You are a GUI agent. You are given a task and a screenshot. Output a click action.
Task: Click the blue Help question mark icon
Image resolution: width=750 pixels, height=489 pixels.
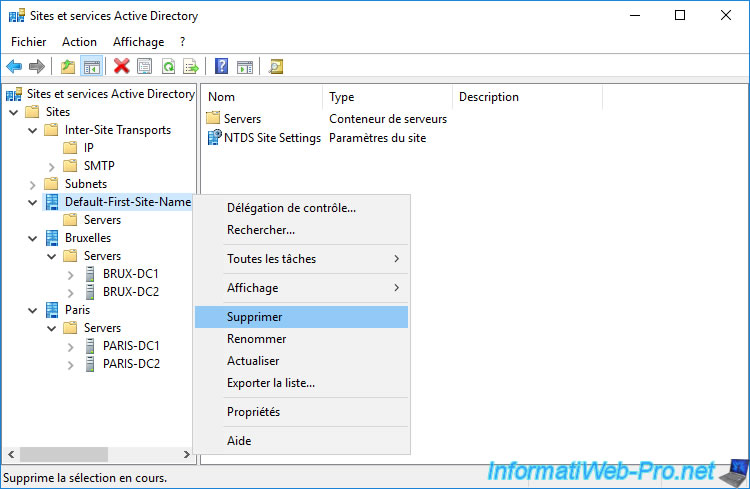coord(221,67)
